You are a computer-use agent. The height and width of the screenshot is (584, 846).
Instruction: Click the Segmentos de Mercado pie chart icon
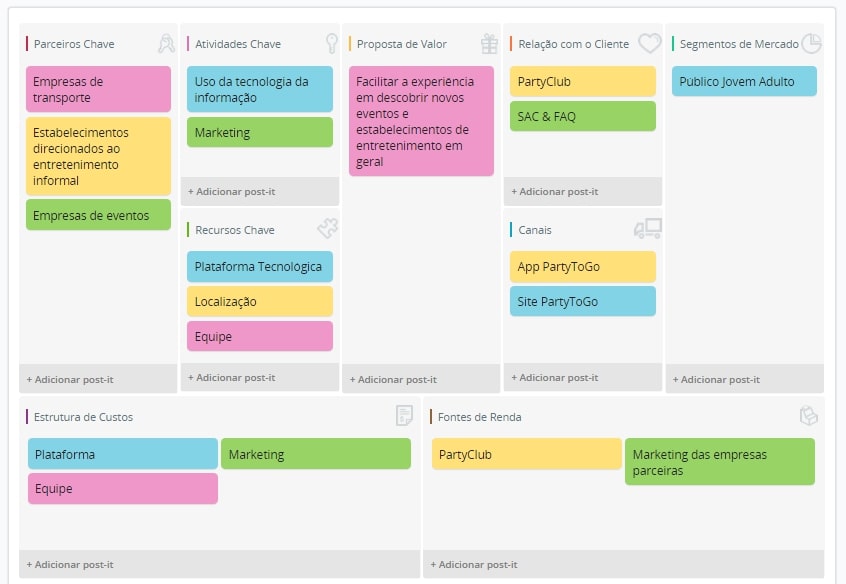tap(811, 43)
